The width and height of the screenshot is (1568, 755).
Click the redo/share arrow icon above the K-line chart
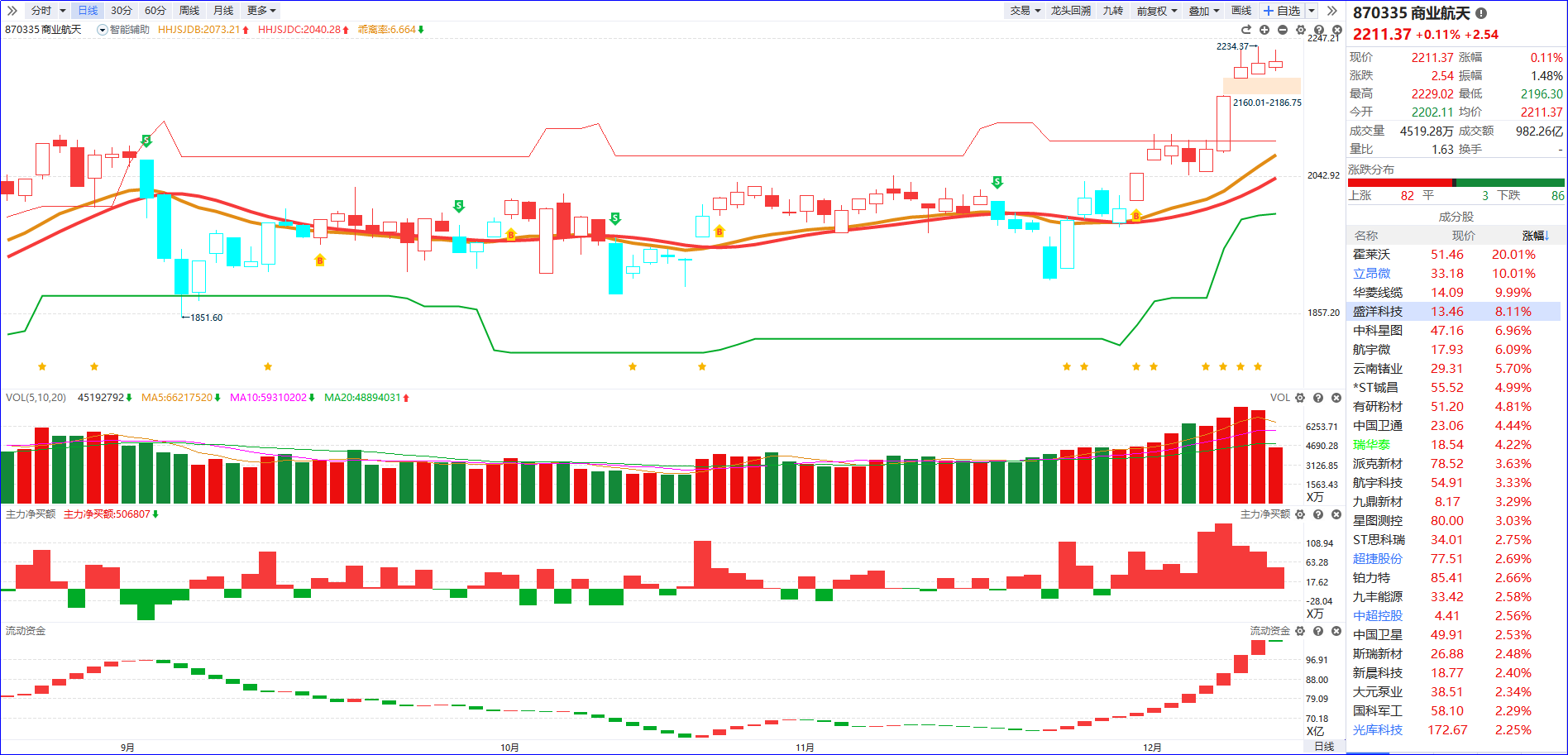pos(1246,30)
